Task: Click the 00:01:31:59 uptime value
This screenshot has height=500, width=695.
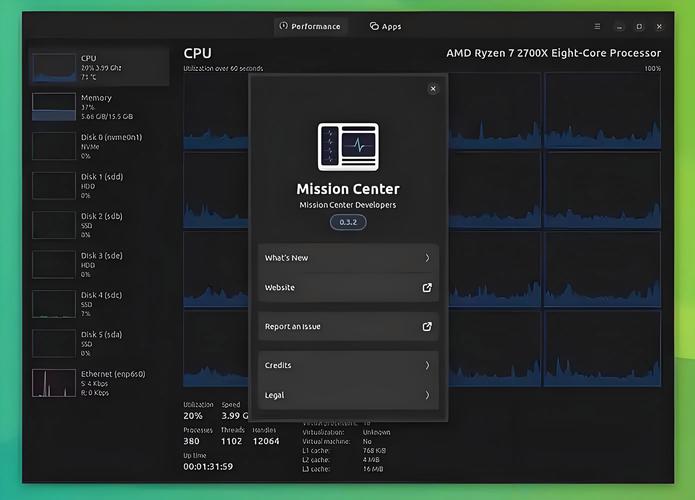Action: pyautogui.click(x=208, y=466)
